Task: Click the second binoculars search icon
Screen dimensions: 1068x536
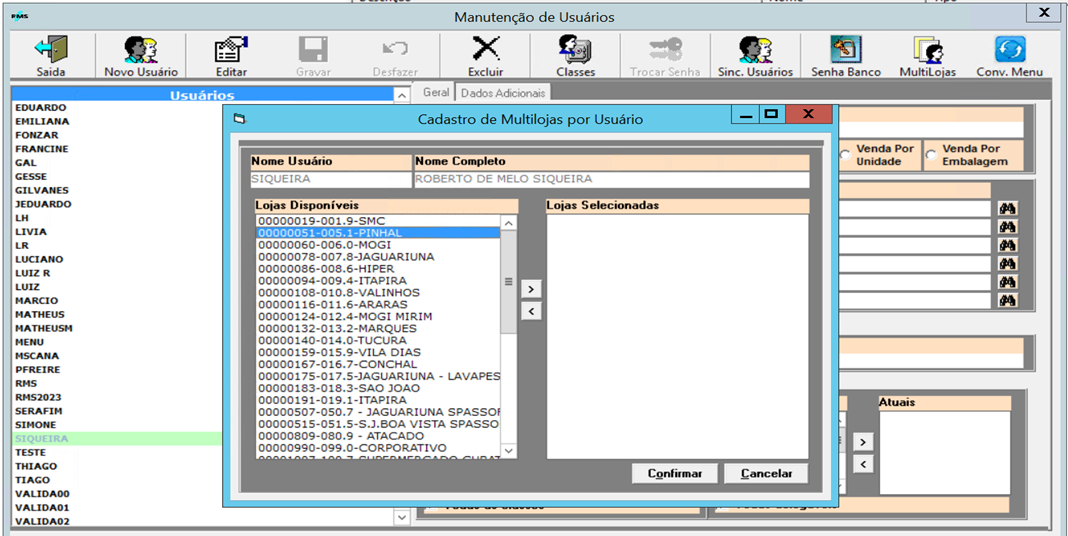Action: point(1007,227)
